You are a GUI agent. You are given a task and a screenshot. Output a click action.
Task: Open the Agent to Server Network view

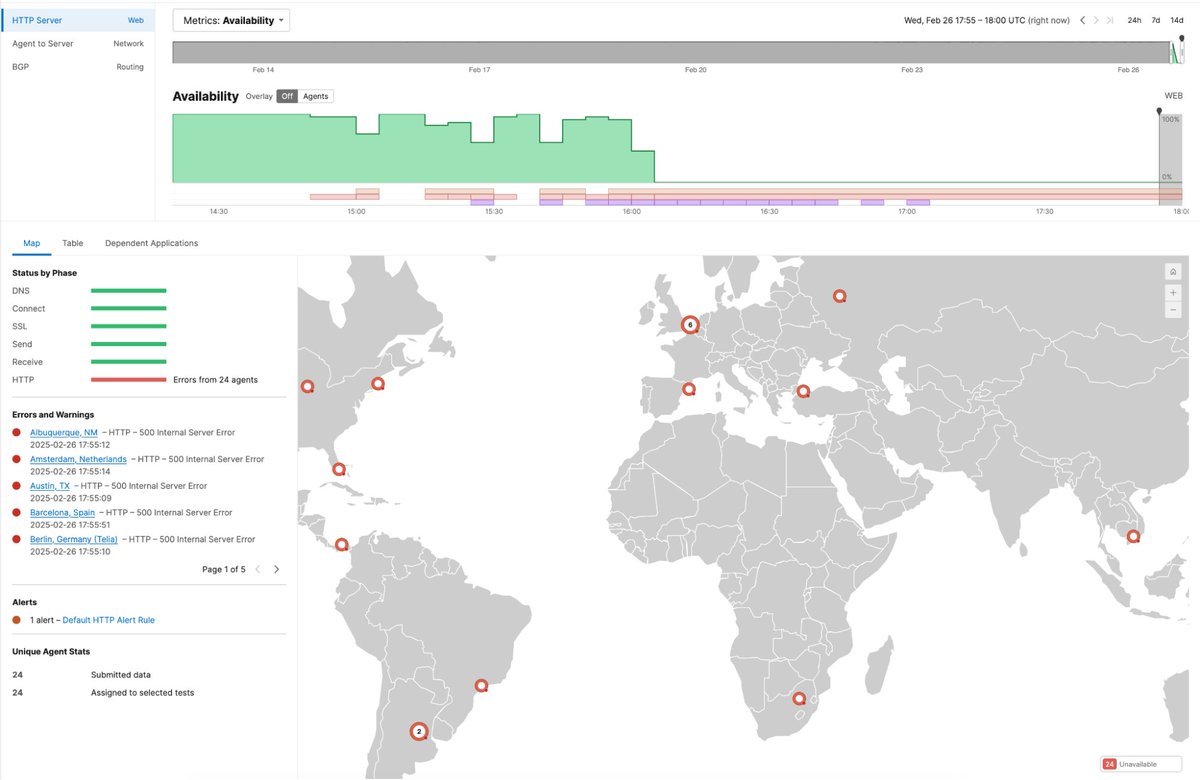tap(78, 44)
